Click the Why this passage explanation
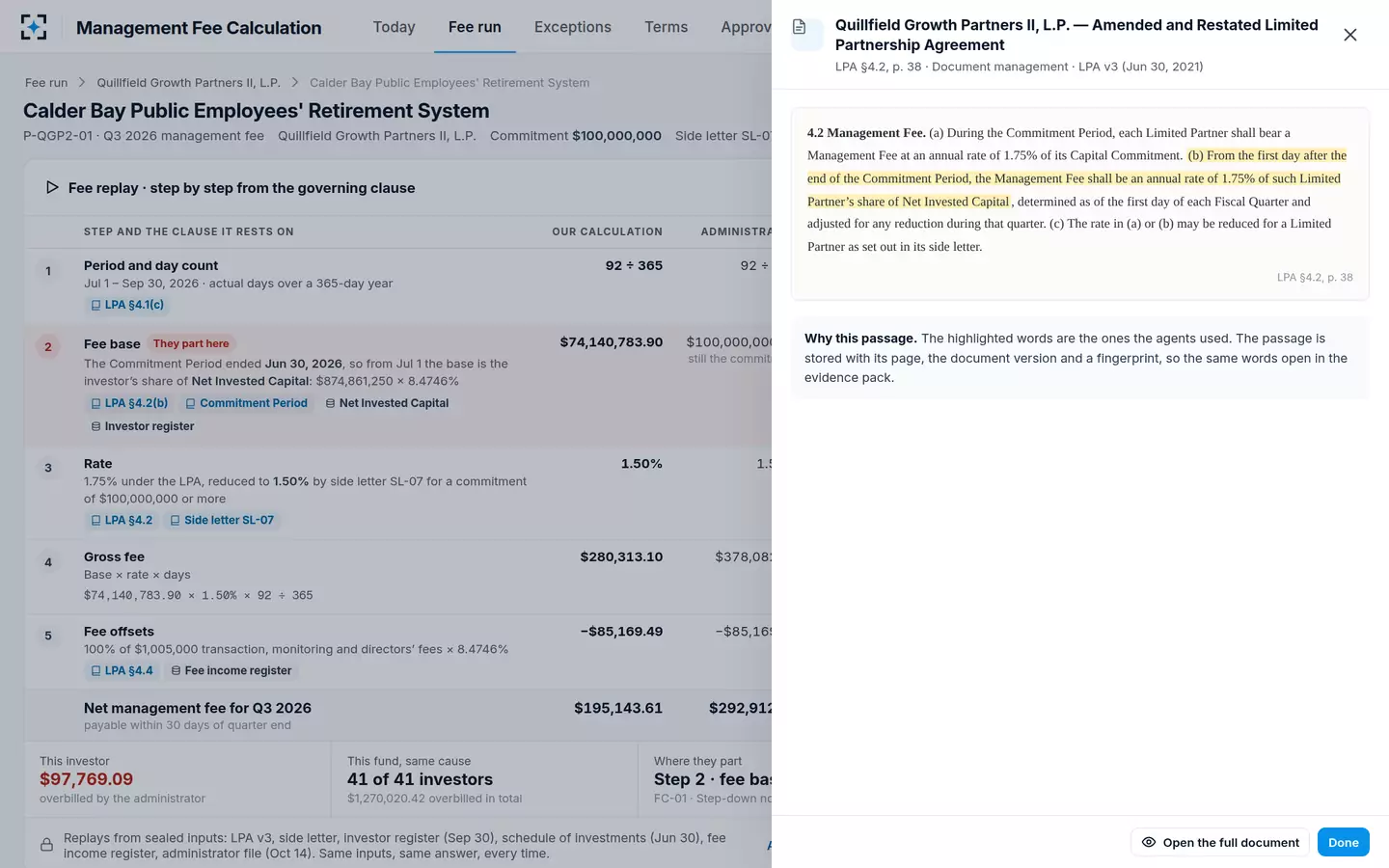This screenshot has width=1389, height=868. point(1079,358)
